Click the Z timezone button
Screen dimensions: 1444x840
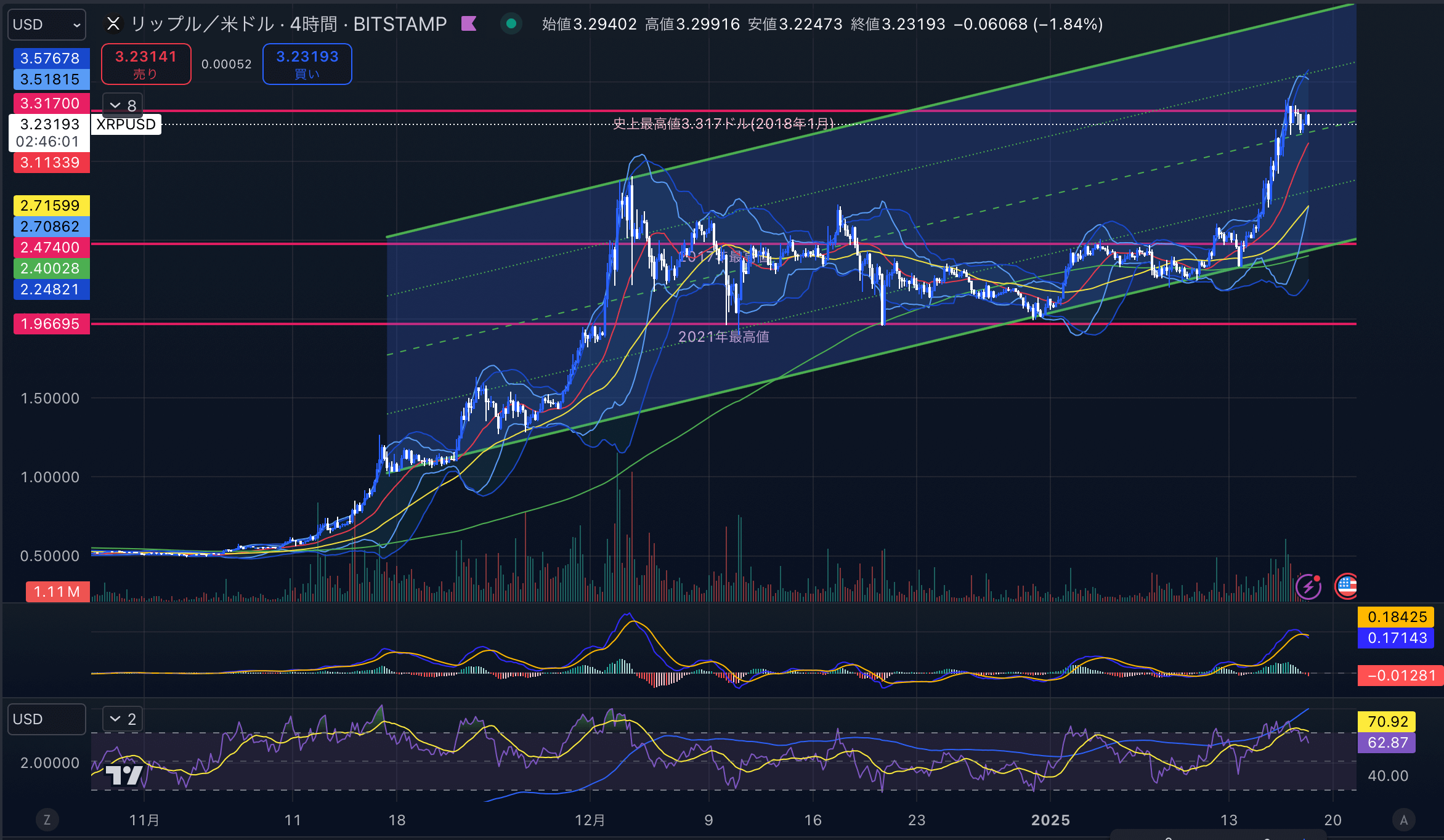pos(47,820)
